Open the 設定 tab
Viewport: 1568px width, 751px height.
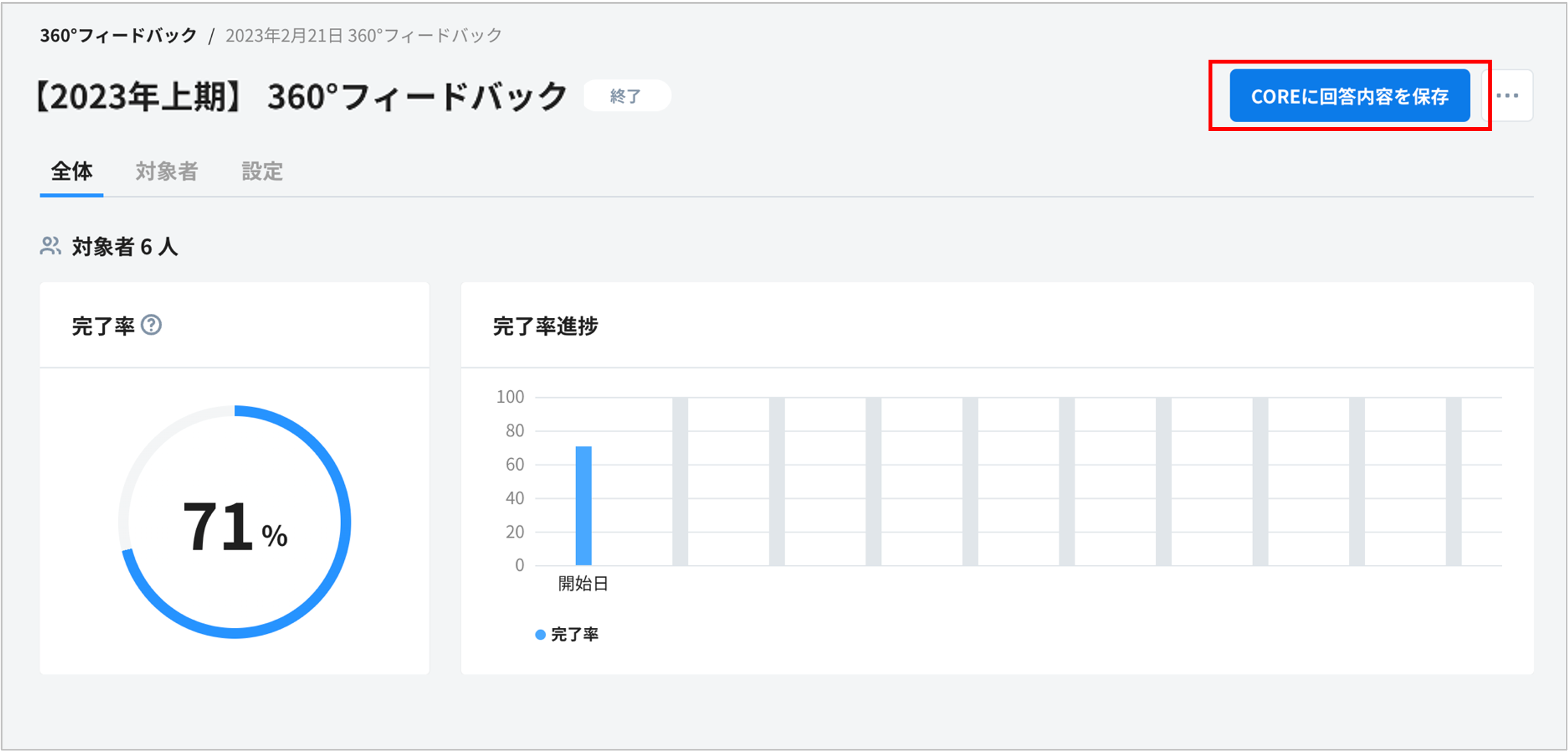pos(262,171)
